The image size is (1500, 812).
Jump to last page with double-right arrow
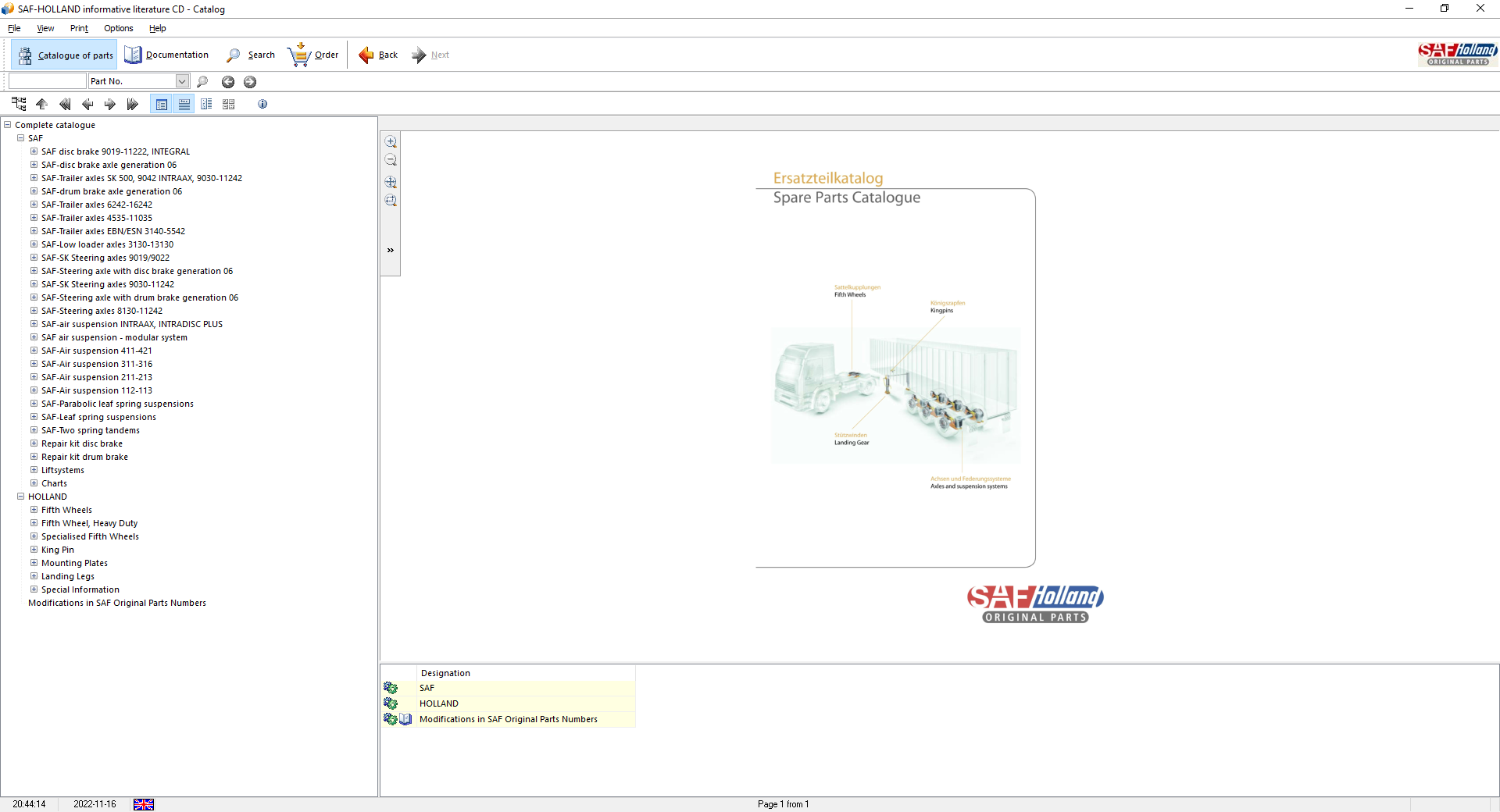[x=132, y=104]
